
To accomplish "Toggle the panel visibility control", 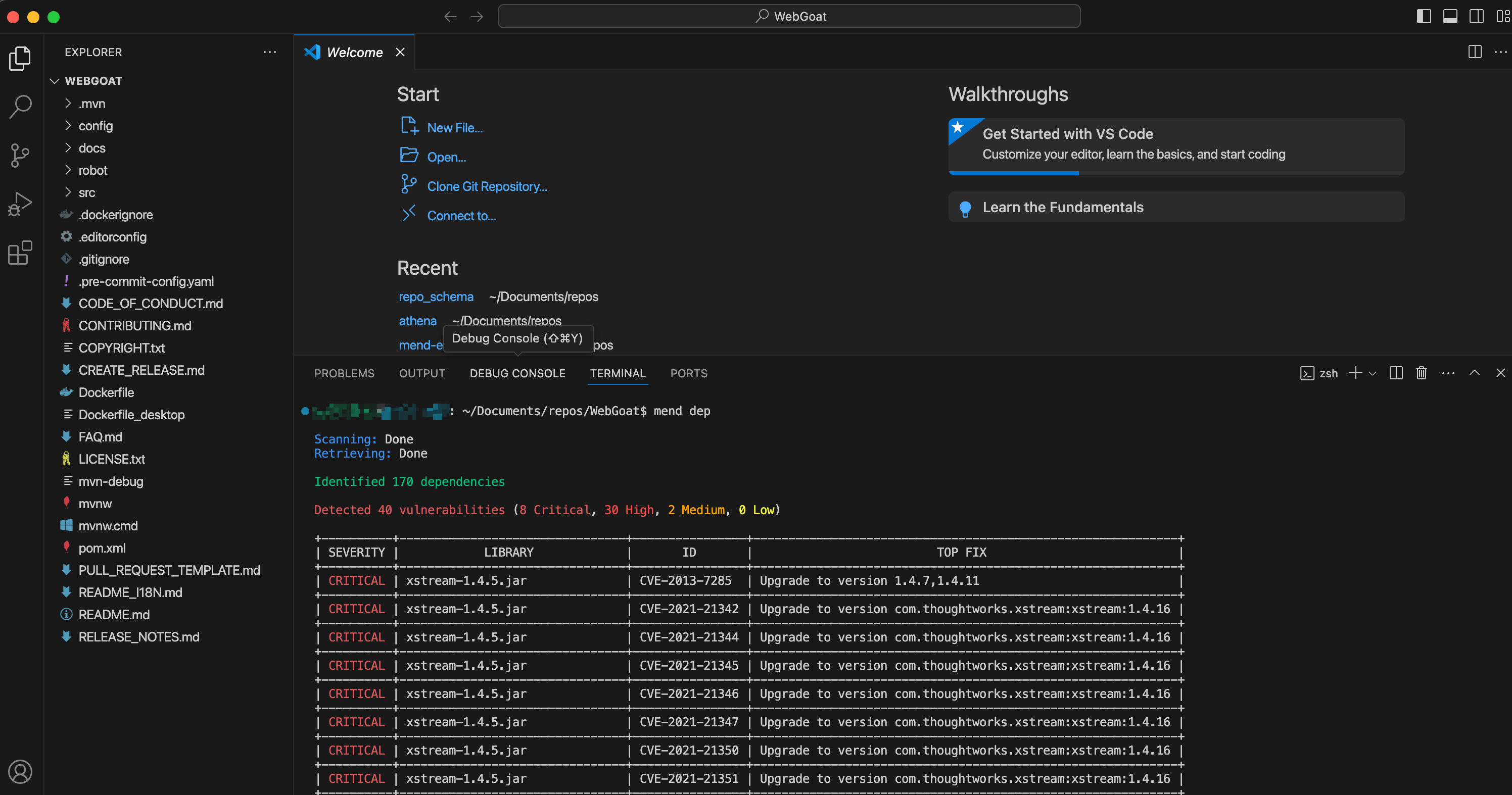I will [1450, 16].
